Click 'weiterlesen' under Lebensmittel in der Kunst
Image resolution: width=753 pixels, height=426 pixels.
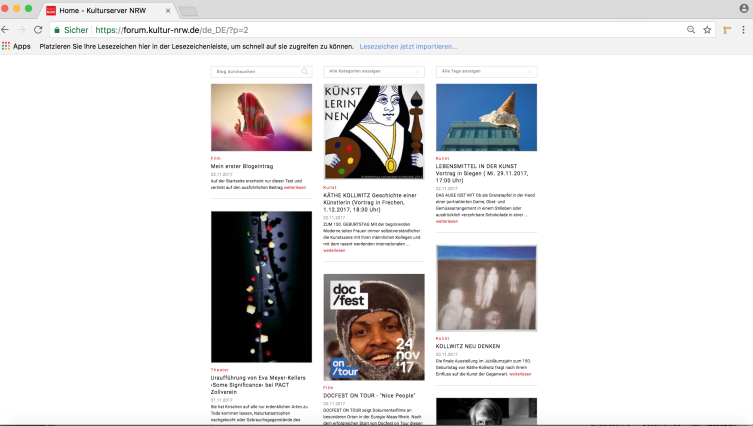(x=447, y=221)
